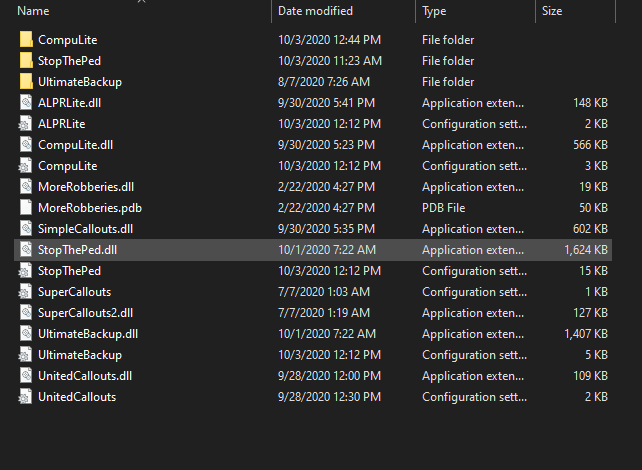
Task: Click the CompuLite folder icon
Action: 26,40
